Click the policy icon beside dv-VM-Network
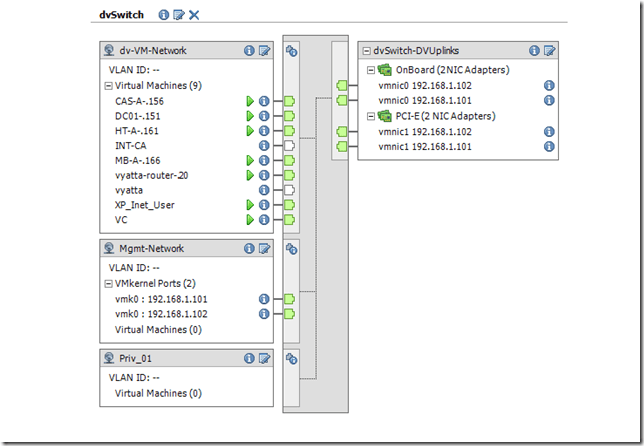 [x=292, y=50]
